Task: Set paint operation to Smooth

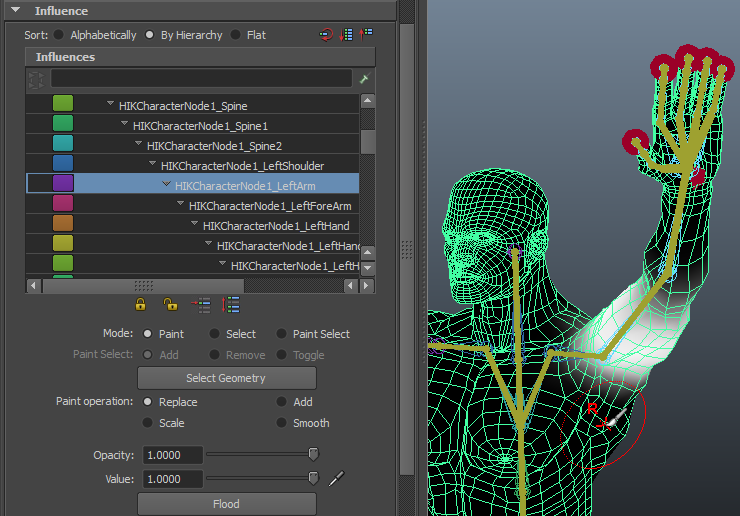Action: [282, 423]
